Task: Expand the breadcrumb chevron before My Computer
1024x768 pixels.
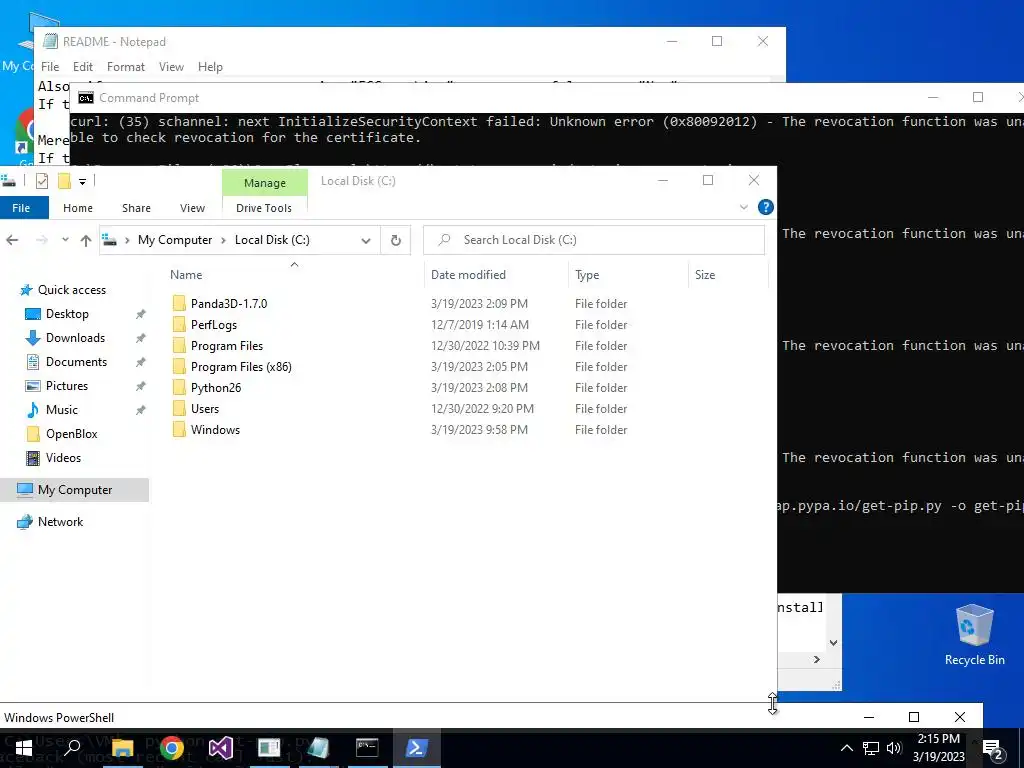Action: (127, 240)
